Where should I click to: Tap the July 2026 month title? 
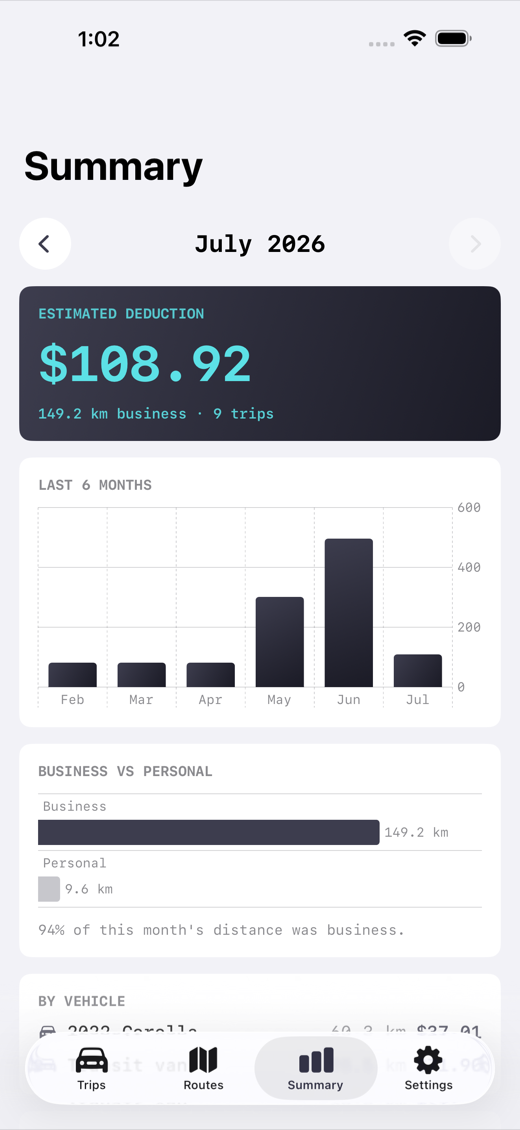260,244
